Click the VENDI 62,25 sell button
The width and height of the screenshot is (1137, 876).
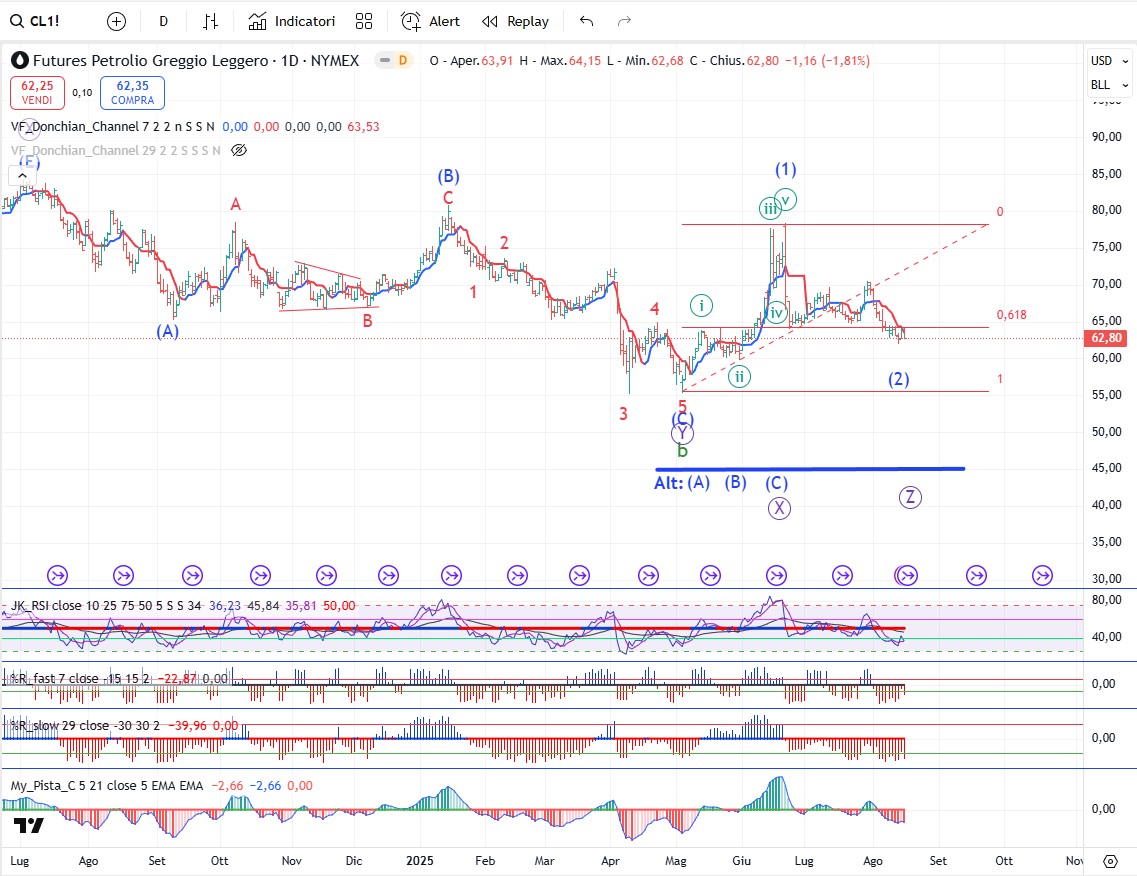(x=37, y=93)
